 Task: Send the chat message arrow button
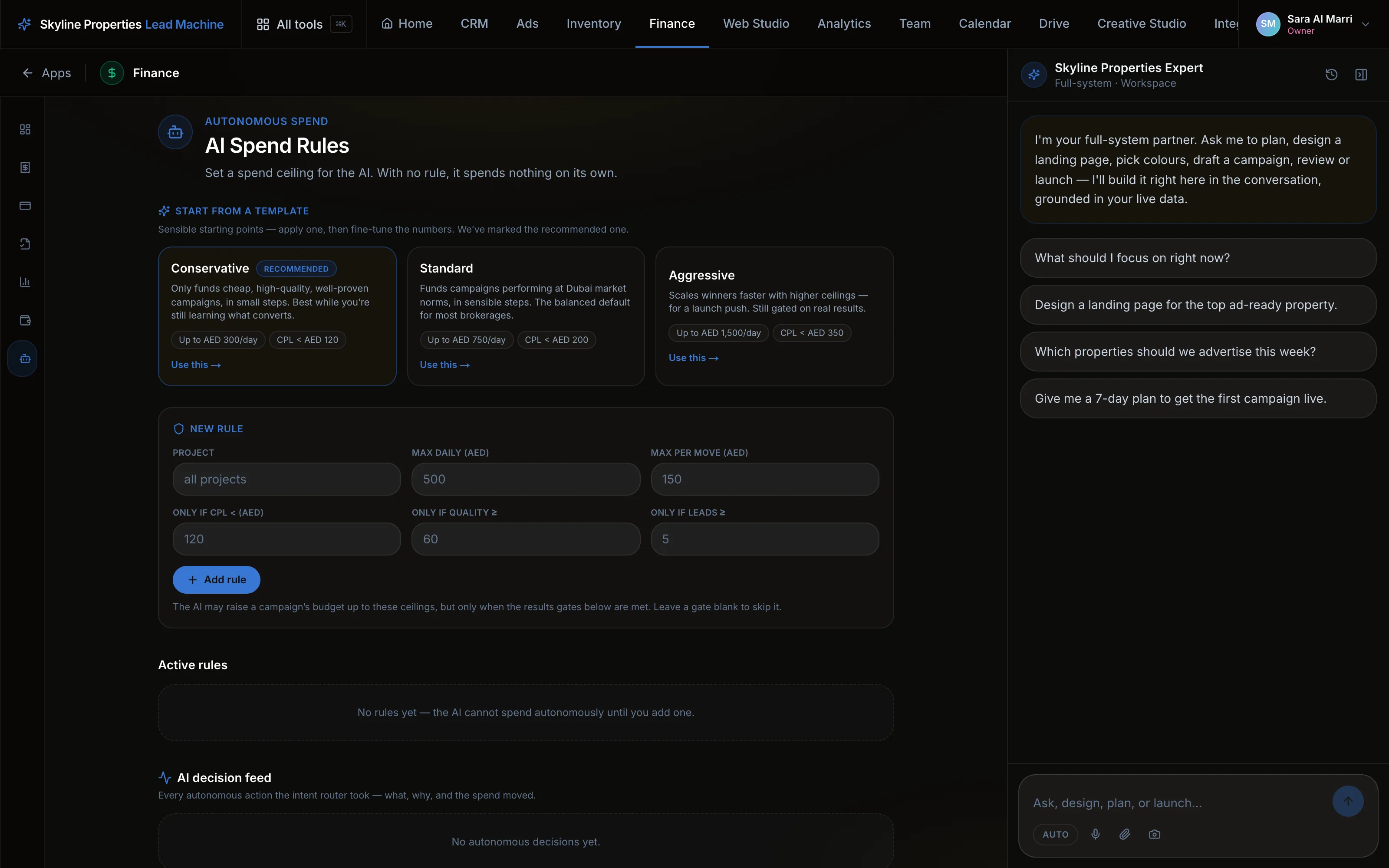tap(1348, 801)
